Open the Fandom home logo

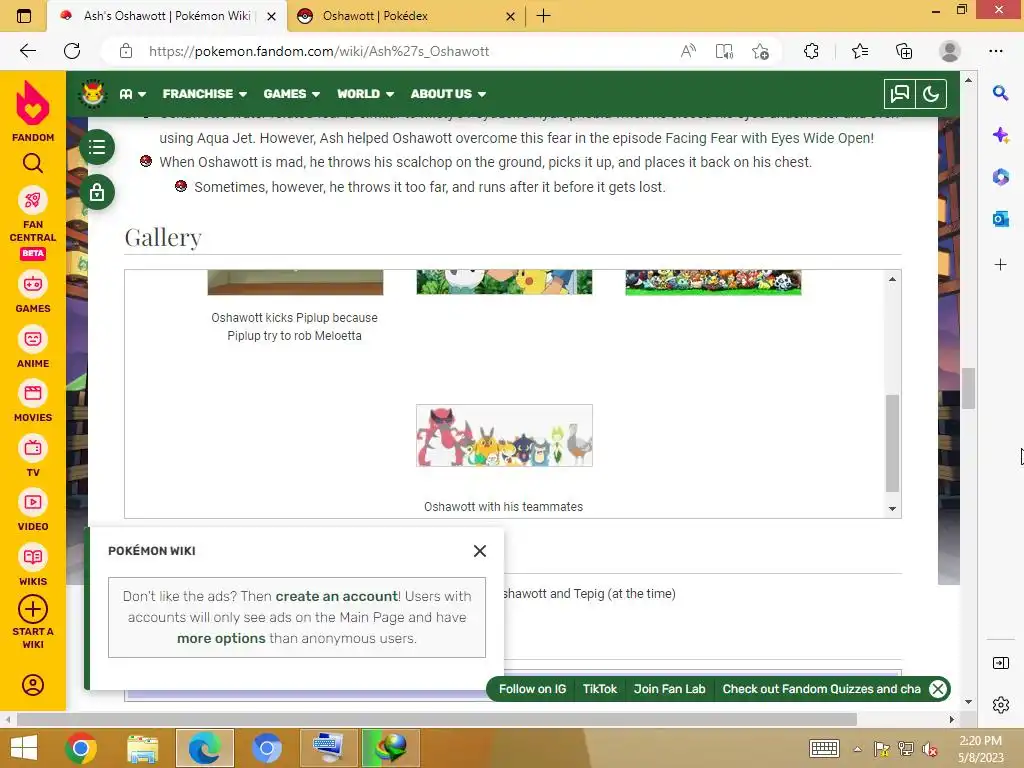tap(33, 111)
